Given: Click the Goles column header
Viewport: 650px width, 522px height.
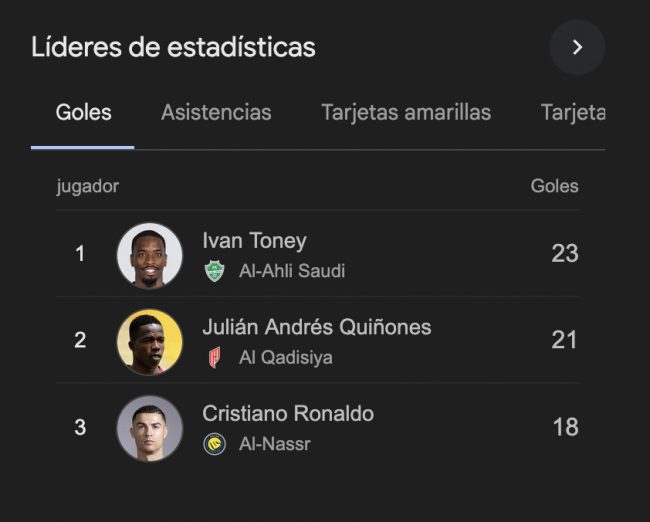Looking at the screenshot, I should point(554,186).
